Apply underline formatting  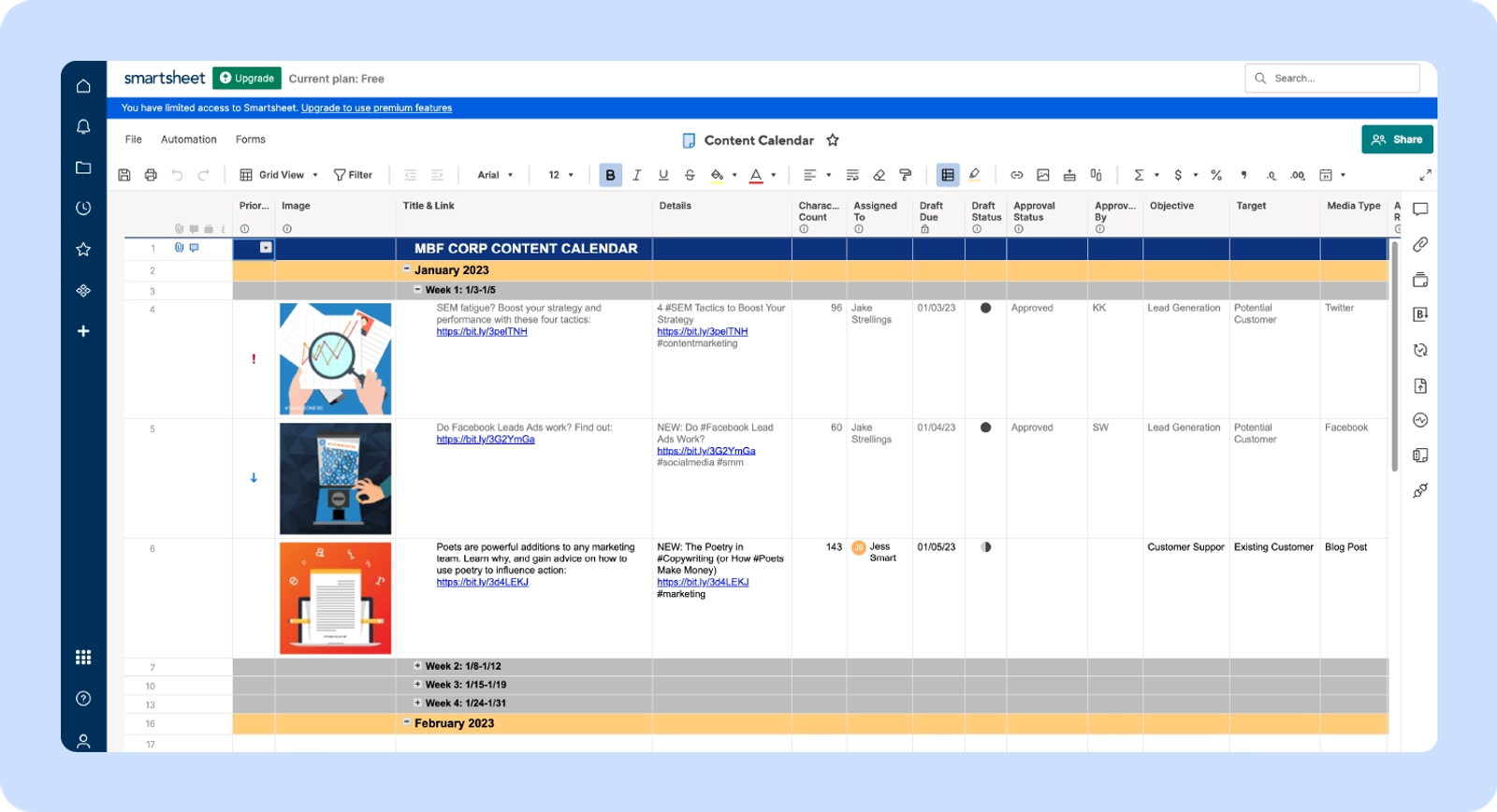pos(663,175)
